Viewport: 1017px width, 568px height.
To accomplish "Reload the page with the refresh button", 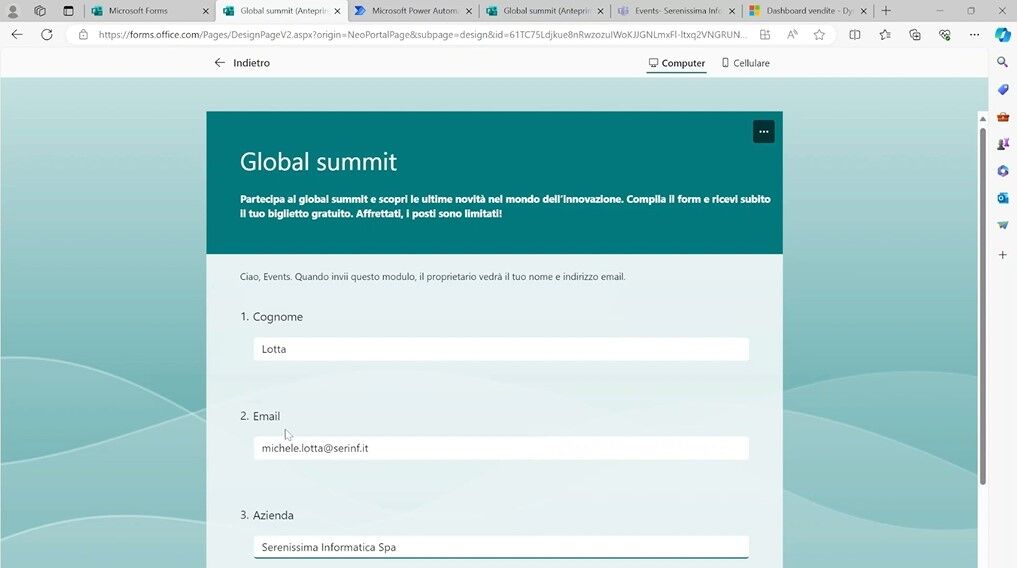I will 46,34.
